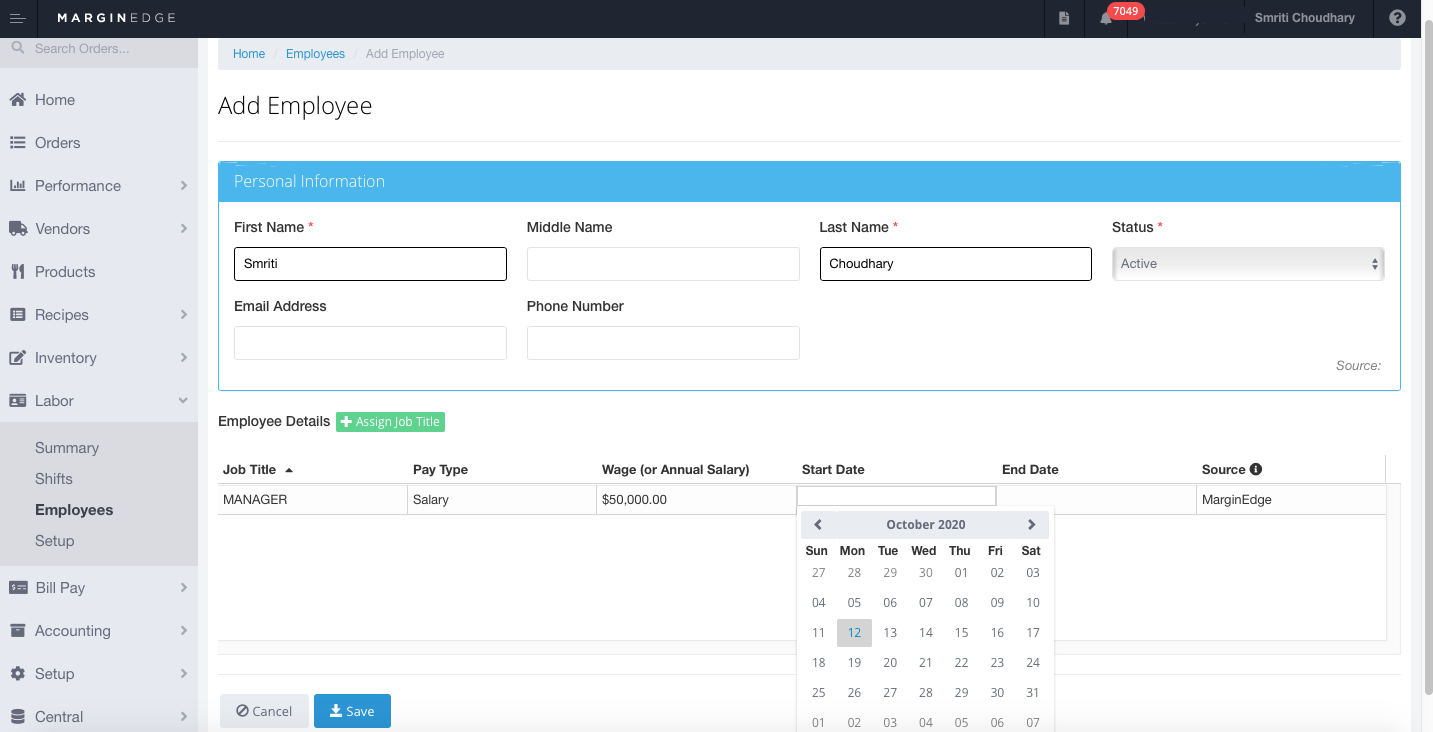The width and height of the screenshot is (1433, 732).
Task: Open the notifications bell with 7049 badge
Action: pyautogui.click(x=1106, y=18)
